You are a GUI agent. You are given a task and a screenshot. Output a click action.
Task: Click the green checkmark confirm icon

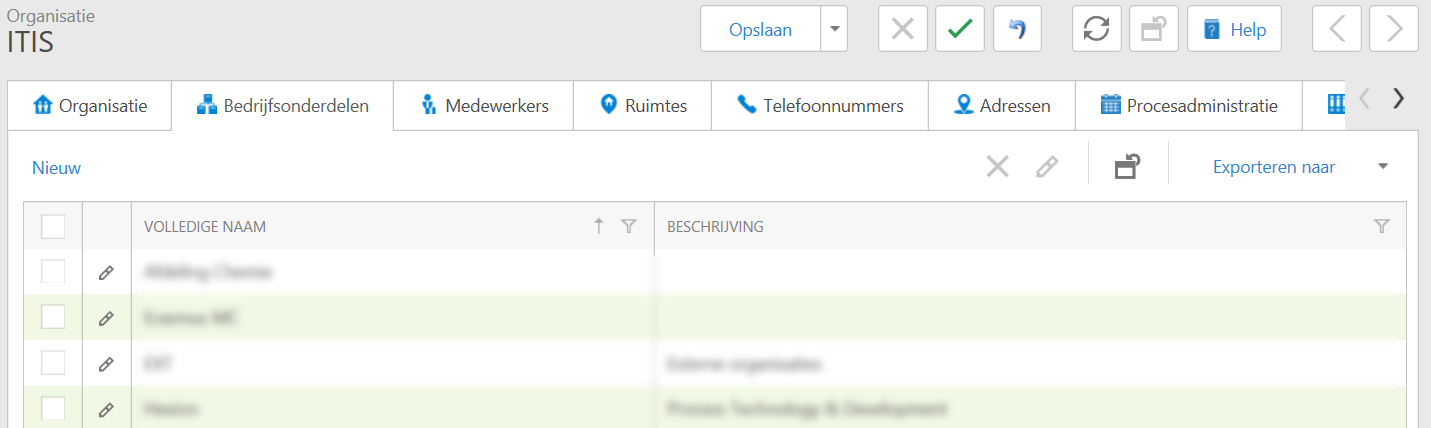coord(960,30)
